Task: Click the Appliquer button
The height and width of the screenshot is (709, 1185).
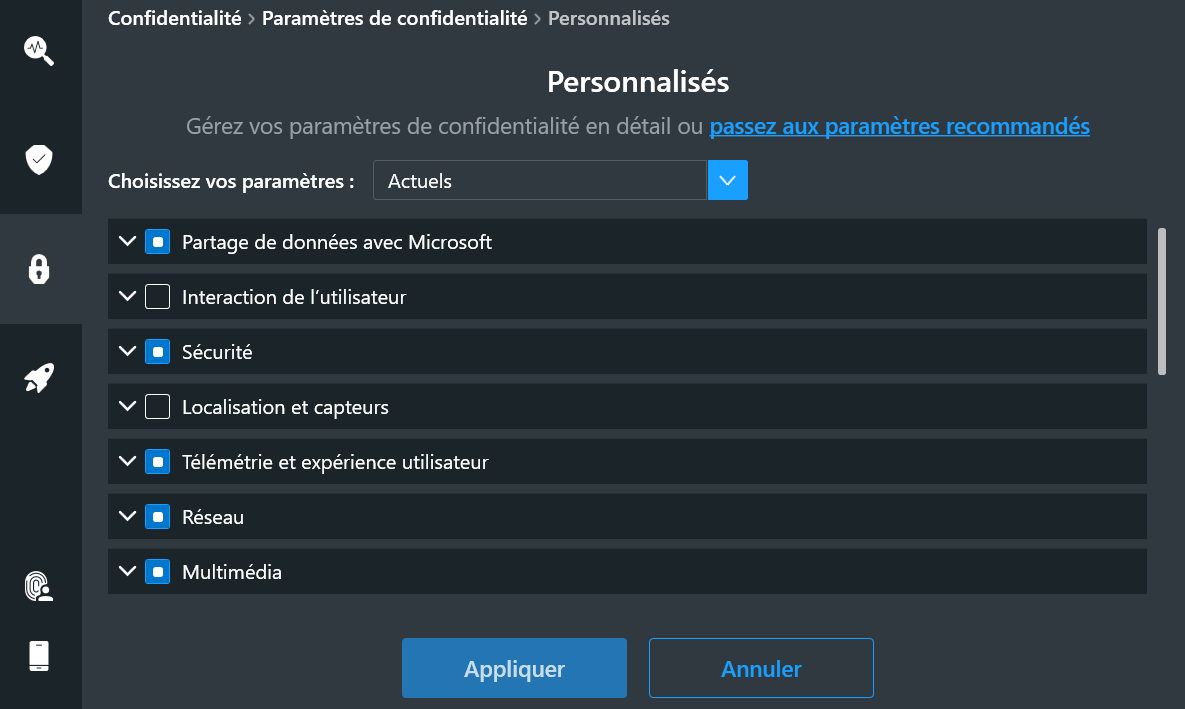Action: click(513, 667)
